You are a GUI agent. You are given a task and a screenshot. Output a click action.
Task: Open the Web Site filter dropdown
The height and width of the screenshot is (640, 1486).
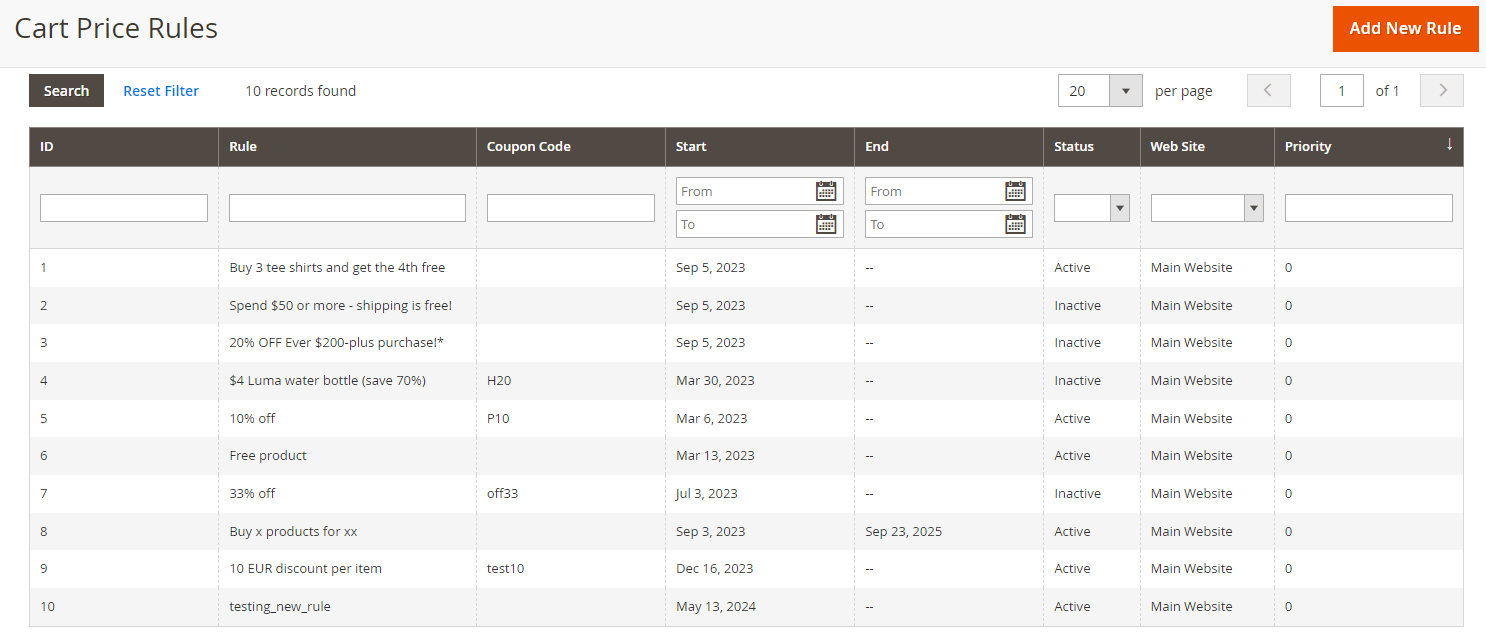[x=1207, y=207]
